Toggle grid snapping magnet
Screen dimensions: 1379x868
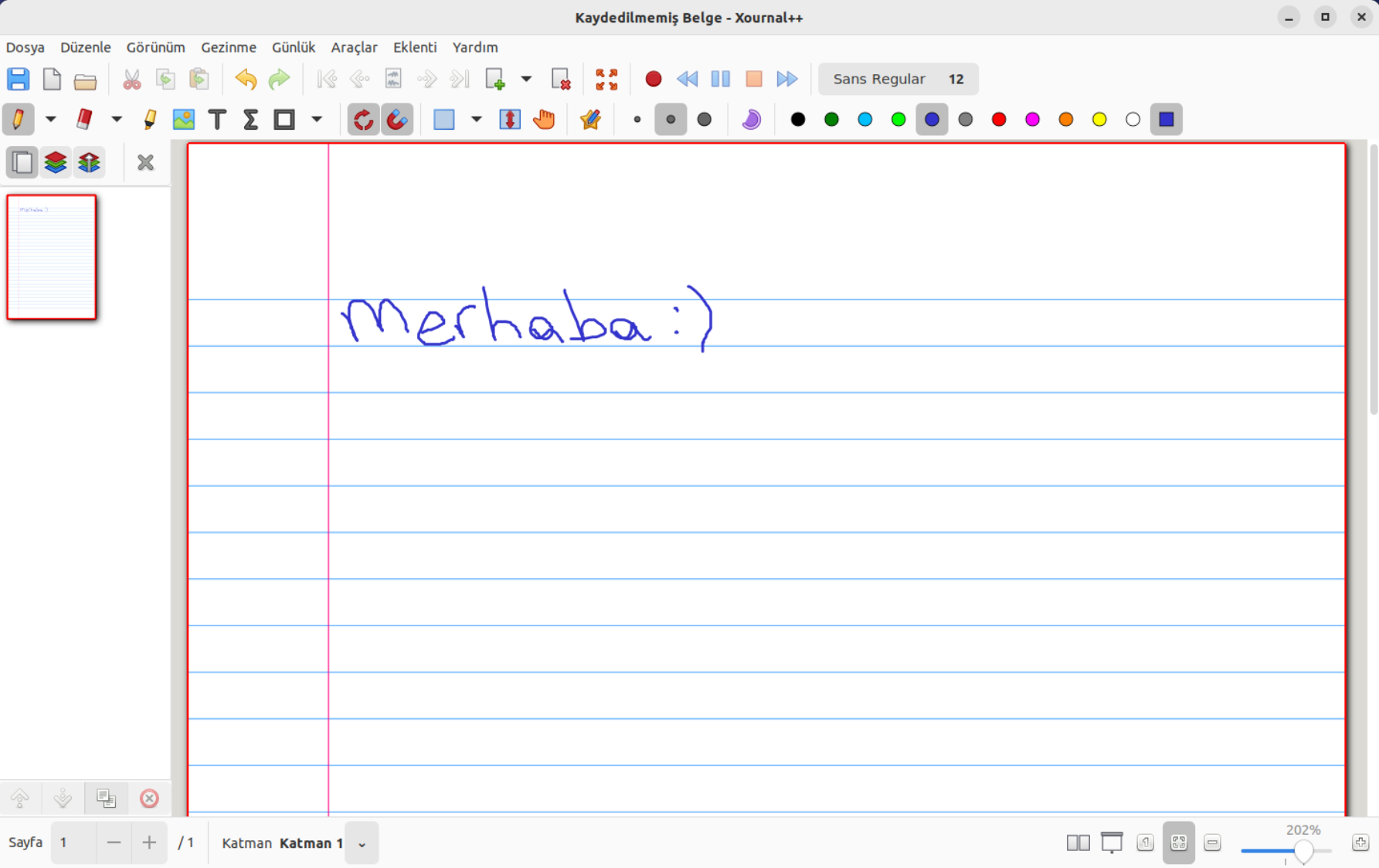[397, 120]
